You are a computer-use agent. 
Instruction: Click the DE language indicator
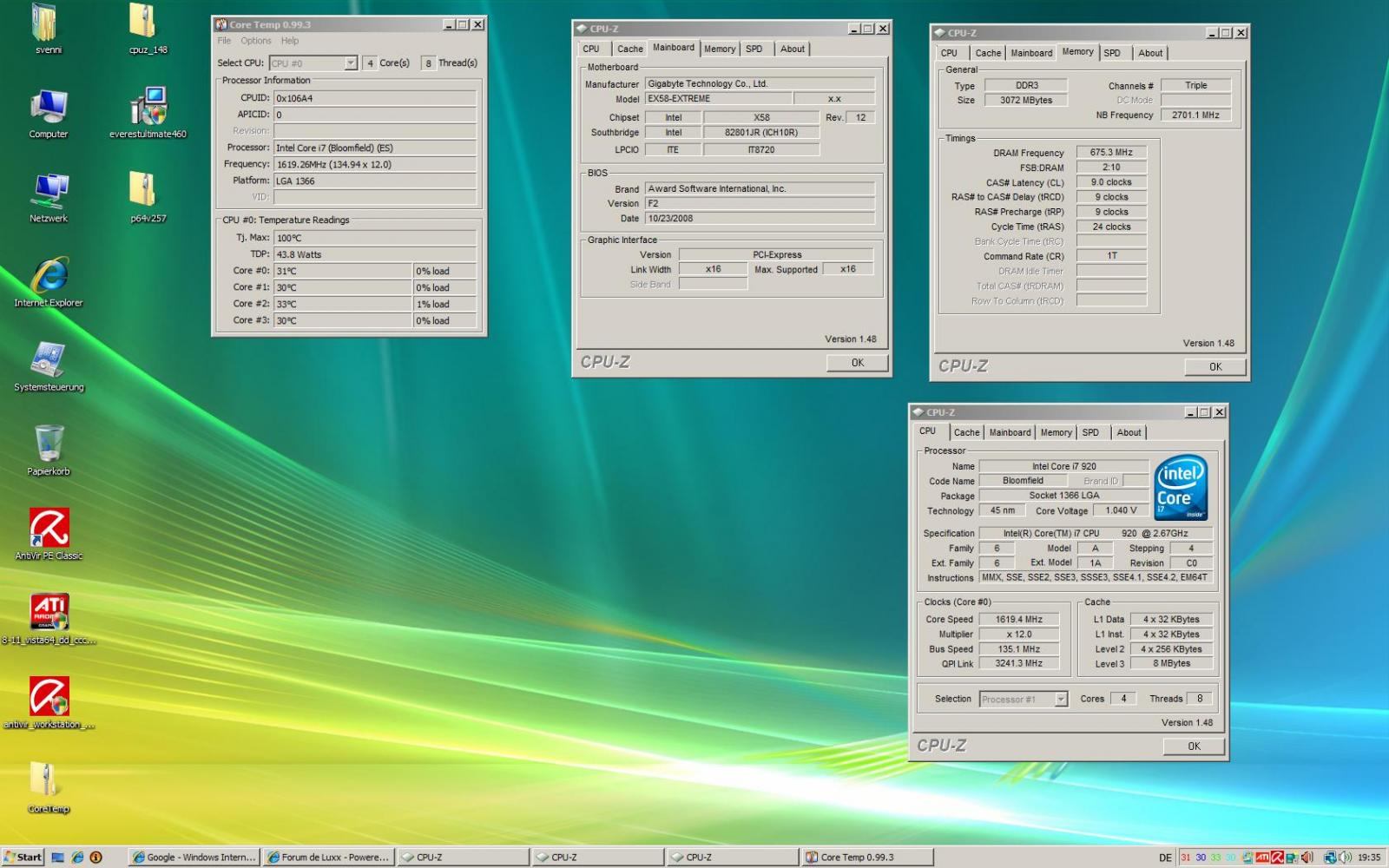[1165, 858]
